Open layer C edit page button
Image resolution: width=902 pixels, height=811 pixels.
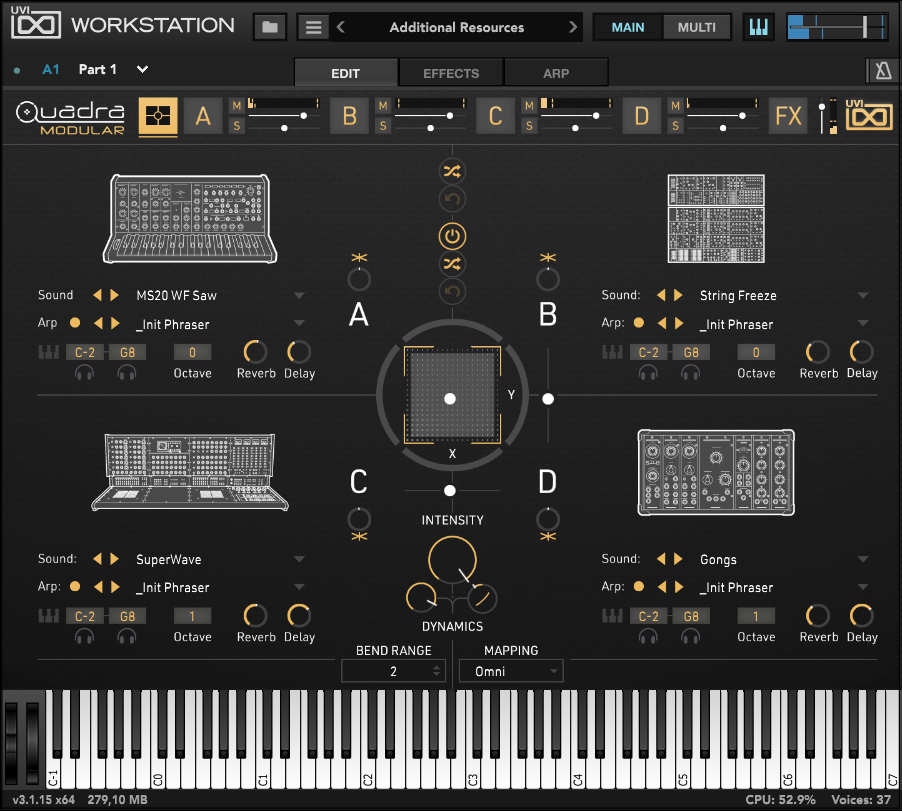[495, 116]
